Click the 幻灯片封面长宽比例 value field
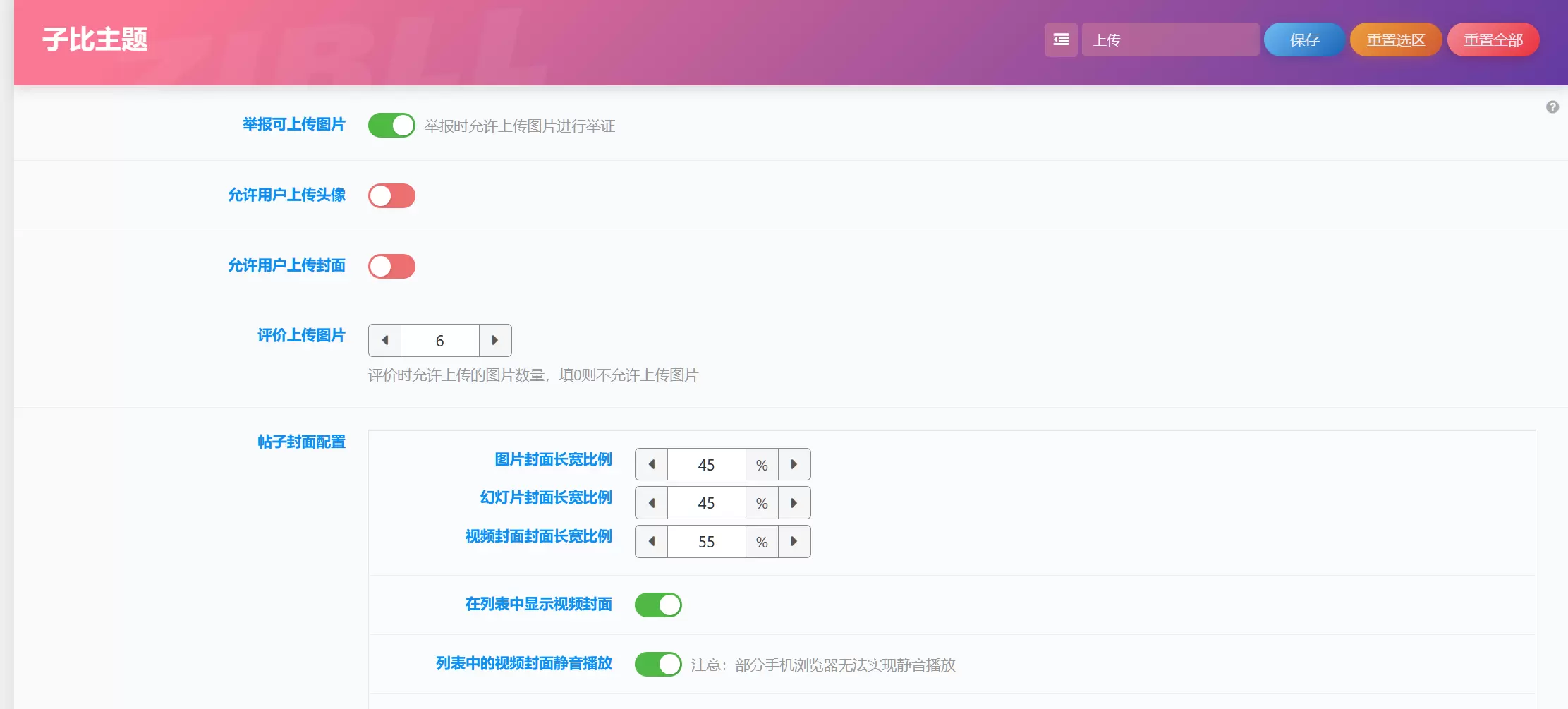Viewport: 1568px width, 709px height. point(707,503)
